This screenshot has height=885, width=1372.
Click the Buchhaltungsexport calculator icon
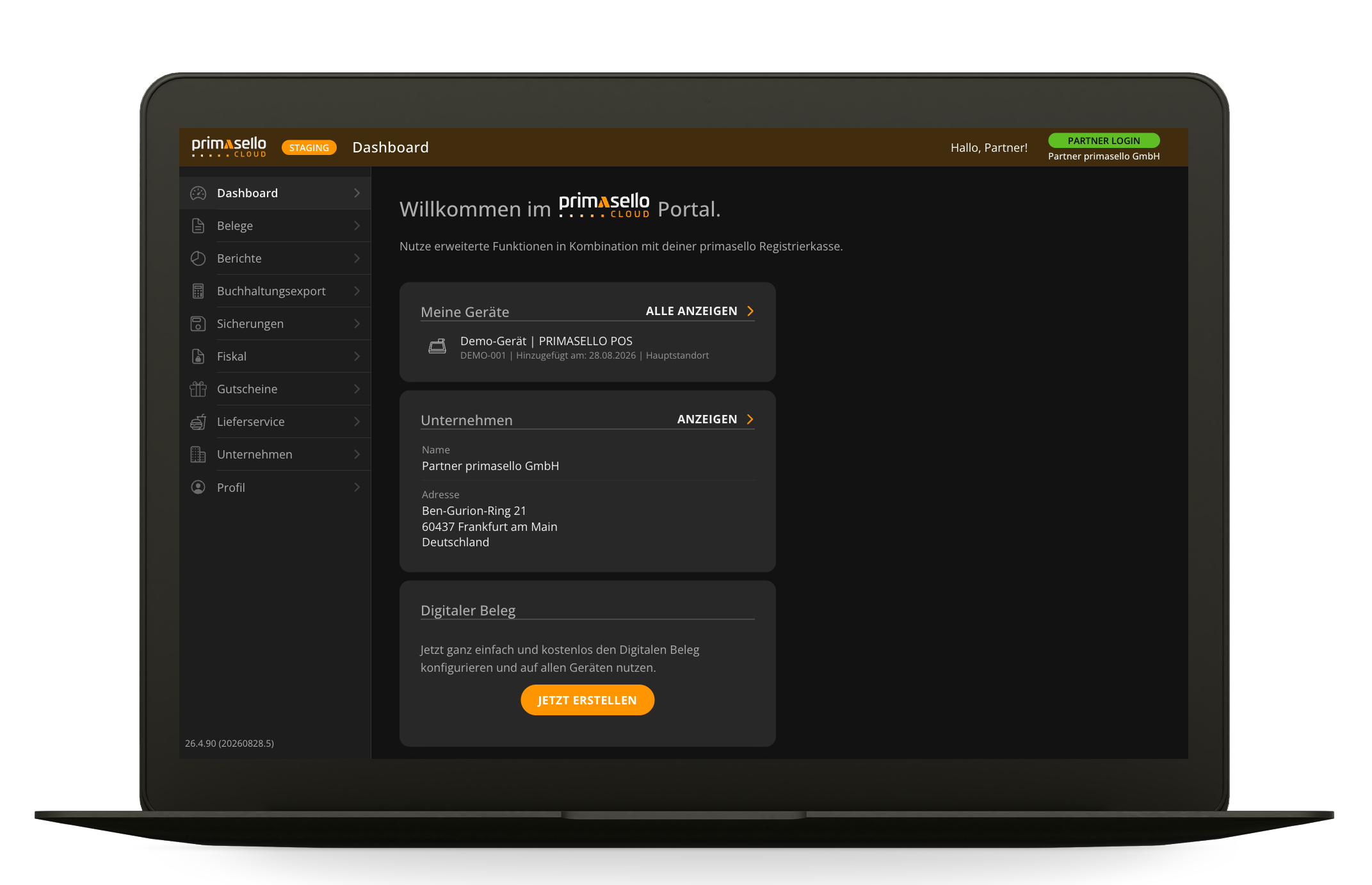[198, 291]
